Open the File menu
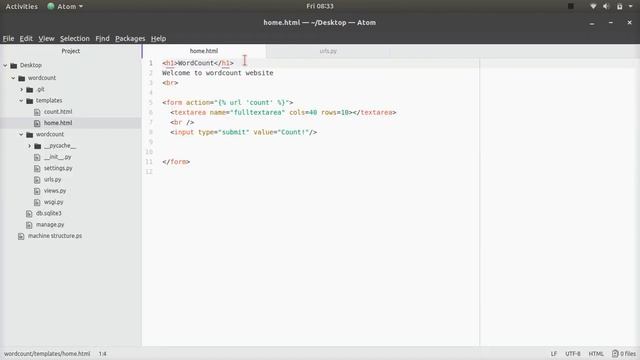Screen dimensions: 640x360 pyautogui.click(x=8, y=38)
